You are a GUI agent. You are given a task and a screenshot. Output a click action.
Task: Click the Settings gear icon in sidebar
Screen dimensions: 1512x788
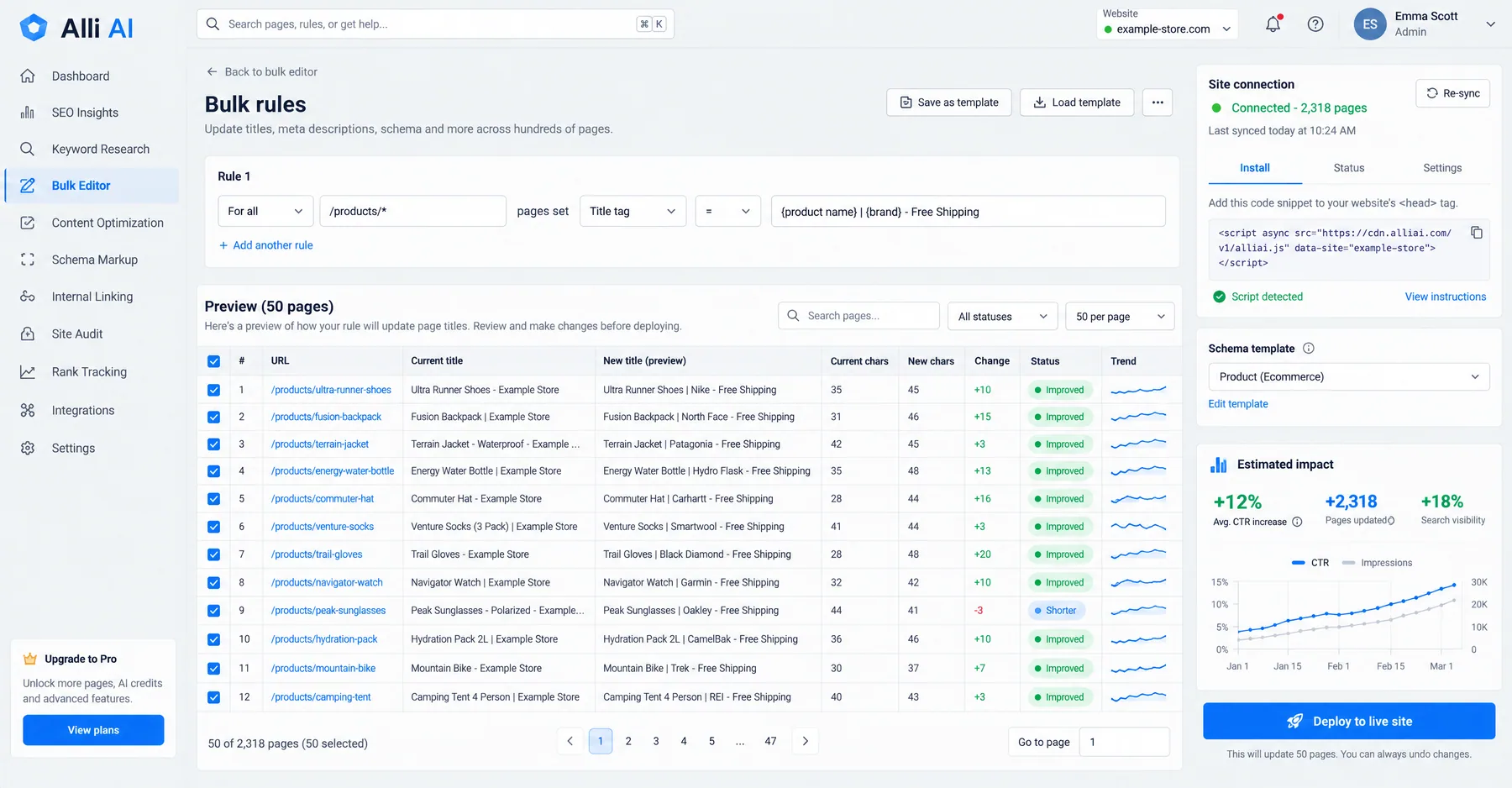(x=28, y=448)
